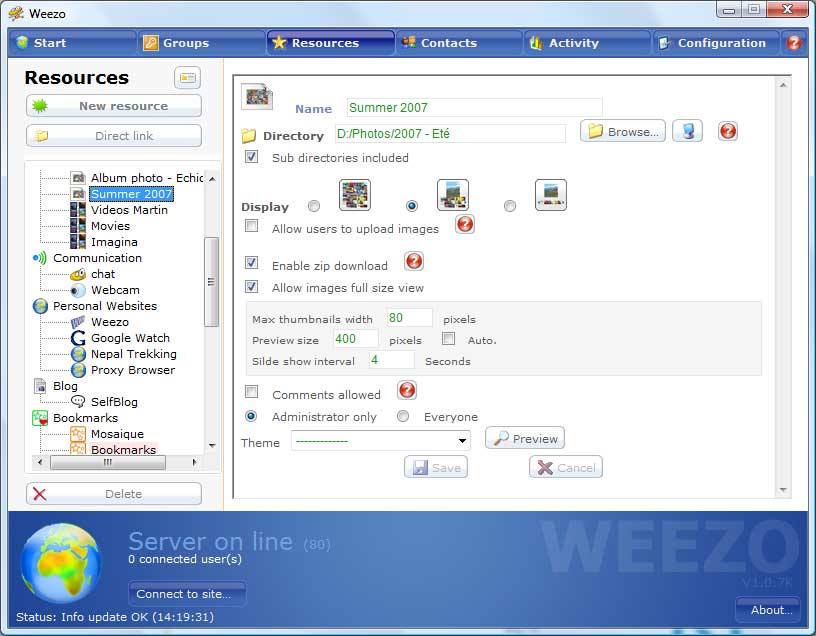Click the tree horizontal scroll right arrow
Image resolution: width=816 pixels, height=636 pixels.
194,462
